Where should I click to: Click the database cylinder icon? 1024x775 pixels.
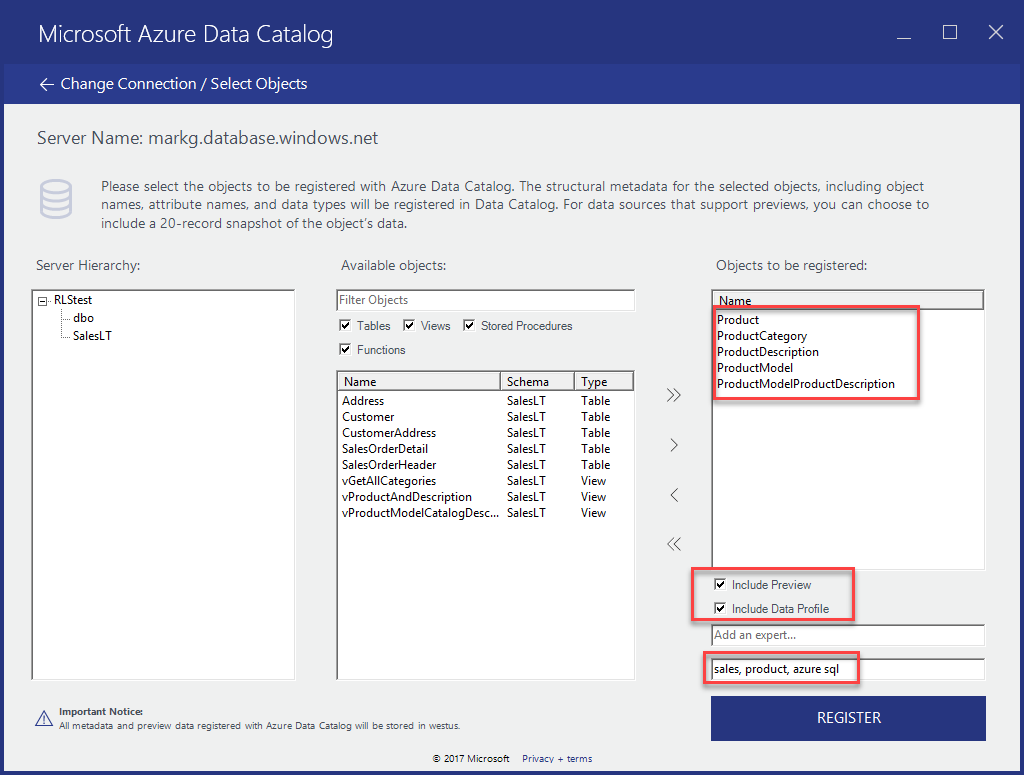click(x=56, y=198)
